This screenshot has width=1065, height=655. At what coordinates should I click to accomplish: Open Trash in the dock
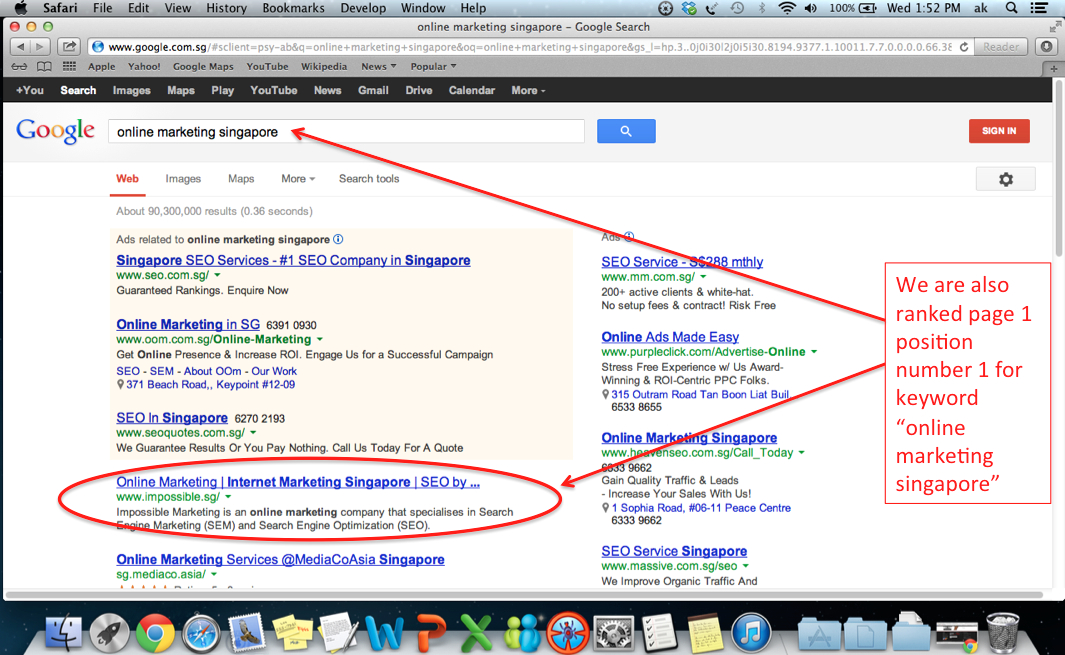click(1003, 632)
